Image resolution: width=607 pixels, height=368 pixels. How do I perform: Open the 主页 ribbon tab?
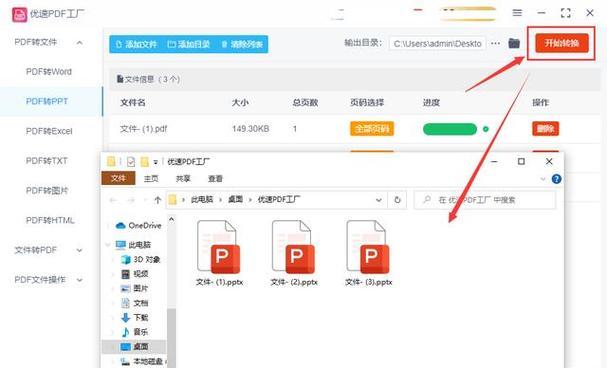[x=151, y=178]
